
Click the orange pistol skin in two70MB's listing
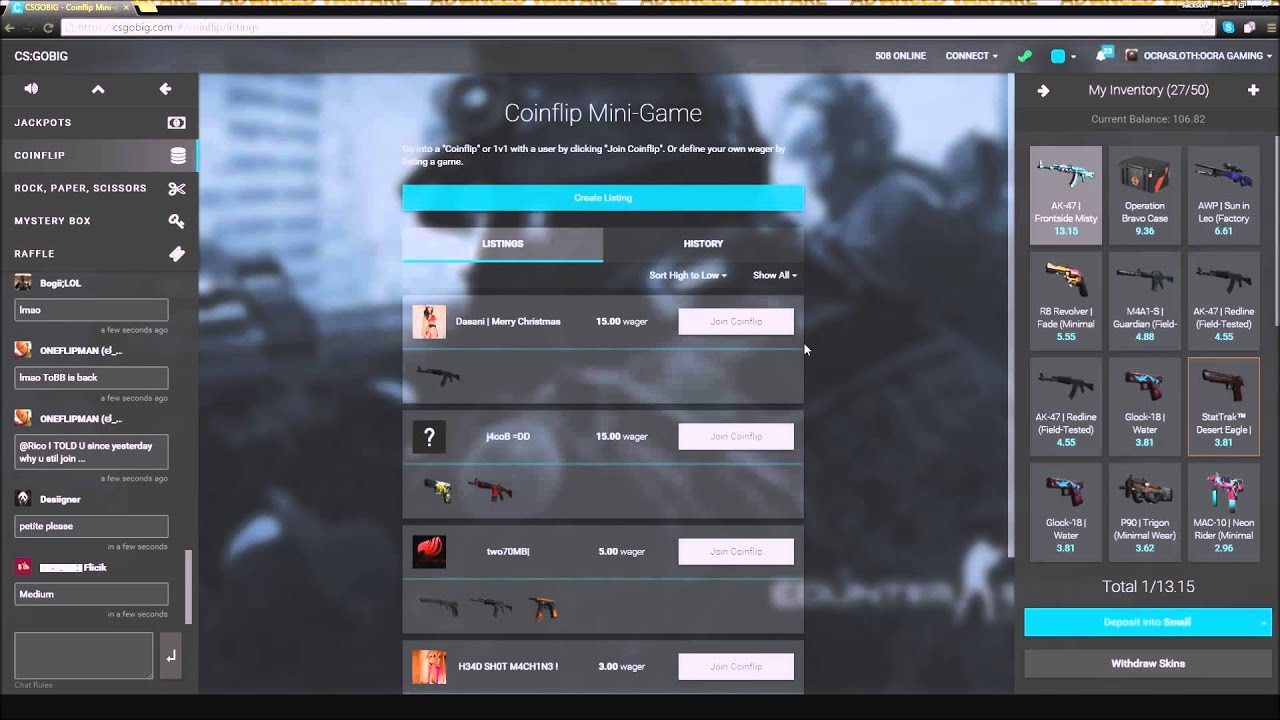click(544, 607)
